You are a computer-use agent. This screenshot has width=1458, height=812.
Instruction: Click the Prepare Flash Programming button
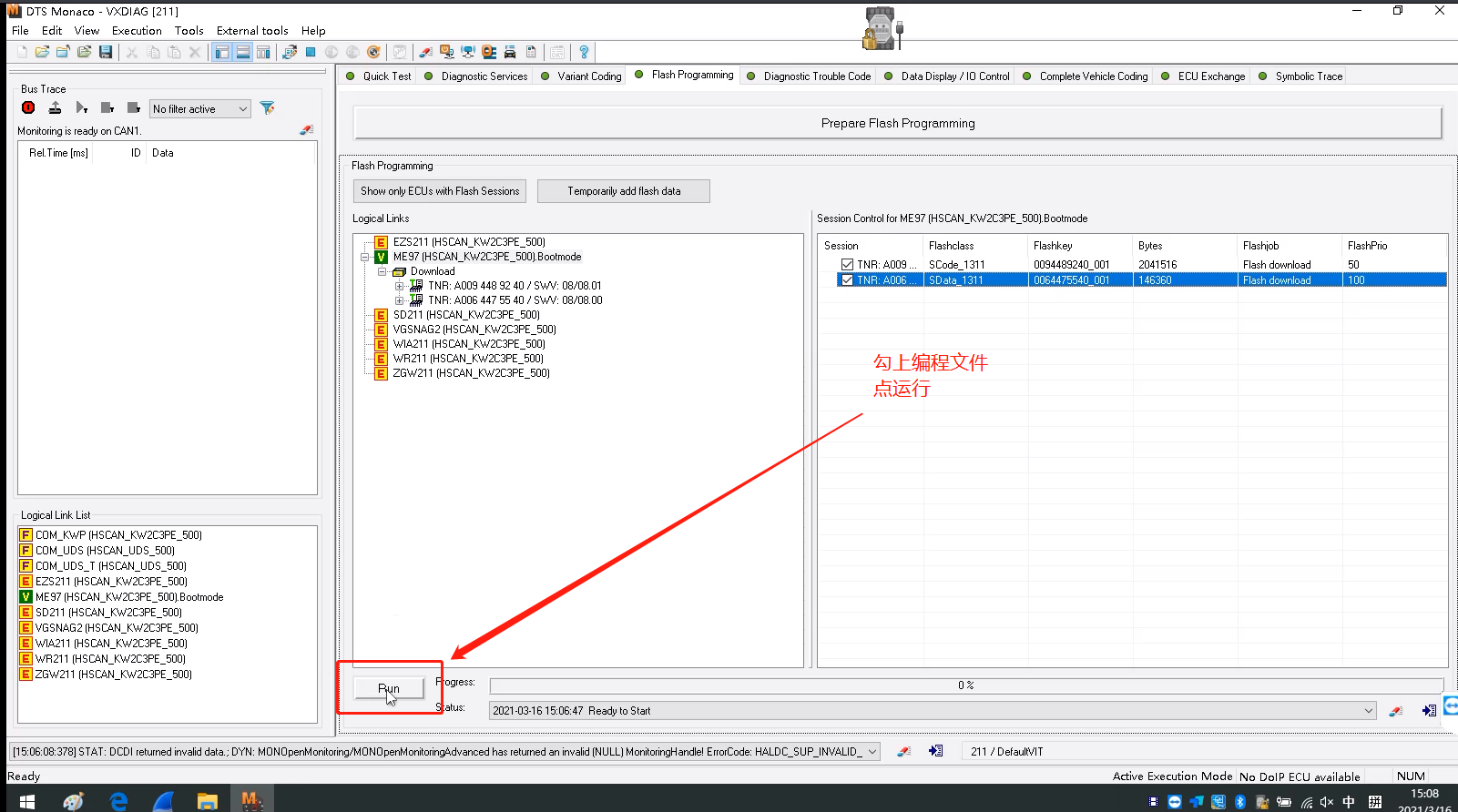(x=898, y=123)
